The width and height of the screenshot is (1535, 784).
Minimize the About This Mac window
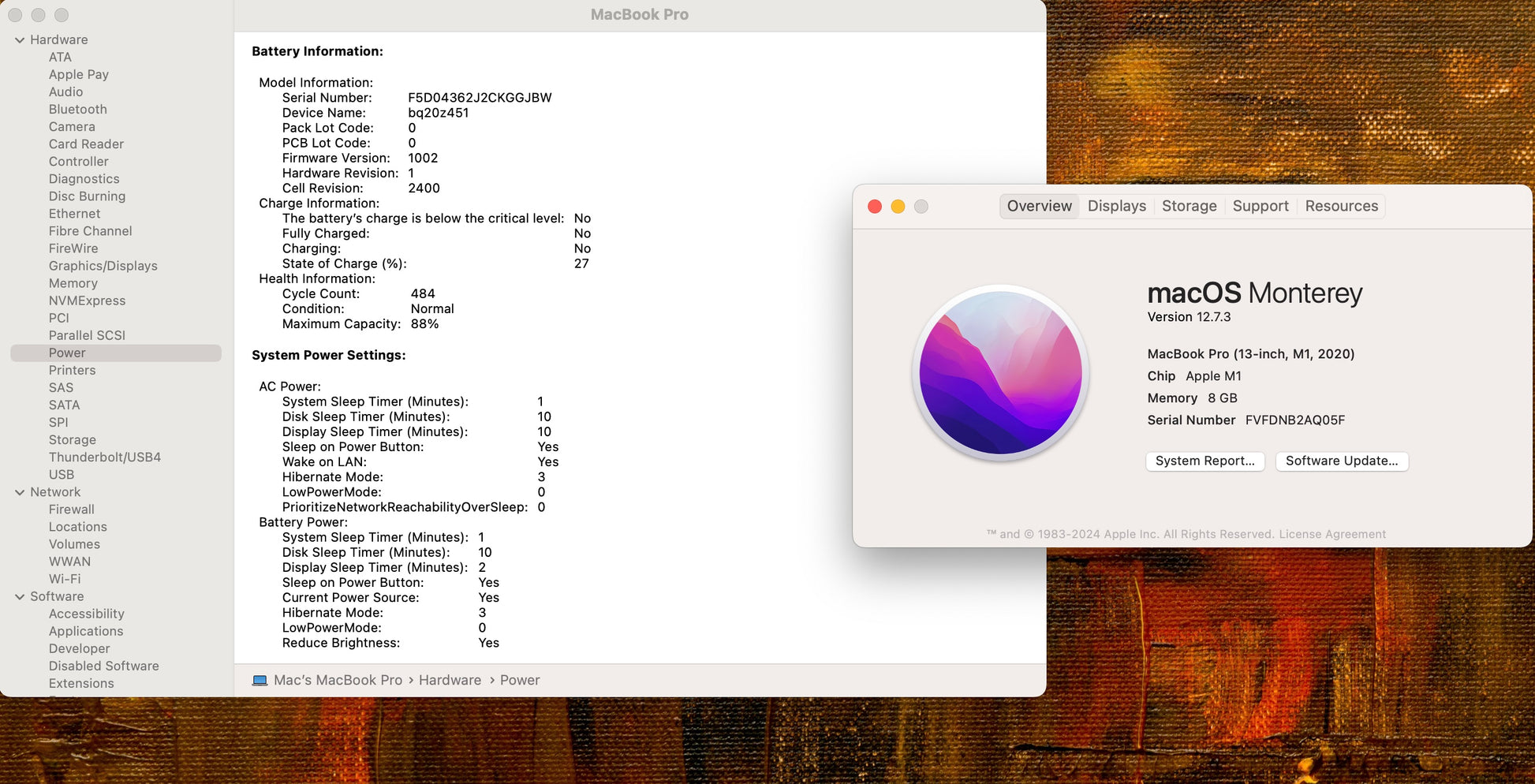[x=898, y=207]
